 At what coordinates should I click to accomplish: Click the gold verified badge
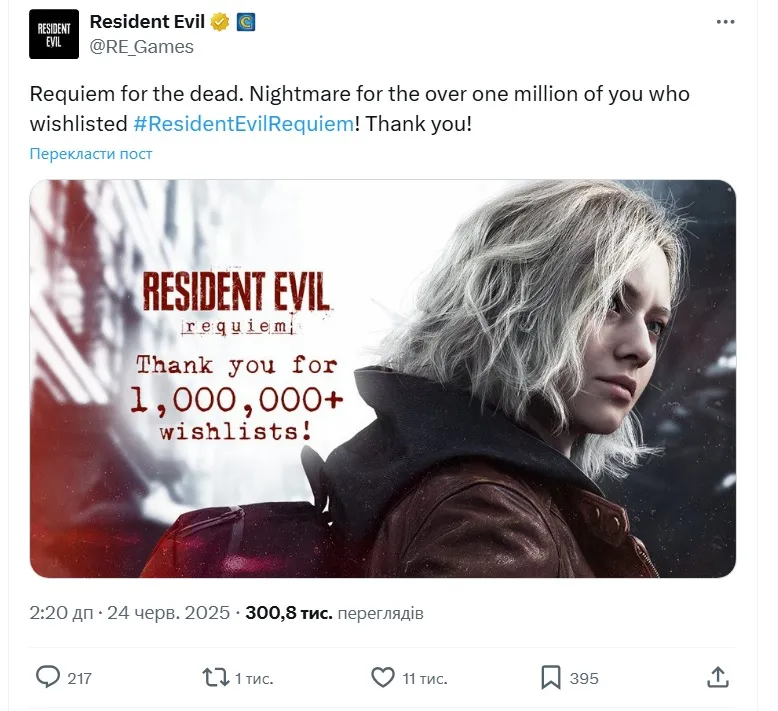(220, 22)
